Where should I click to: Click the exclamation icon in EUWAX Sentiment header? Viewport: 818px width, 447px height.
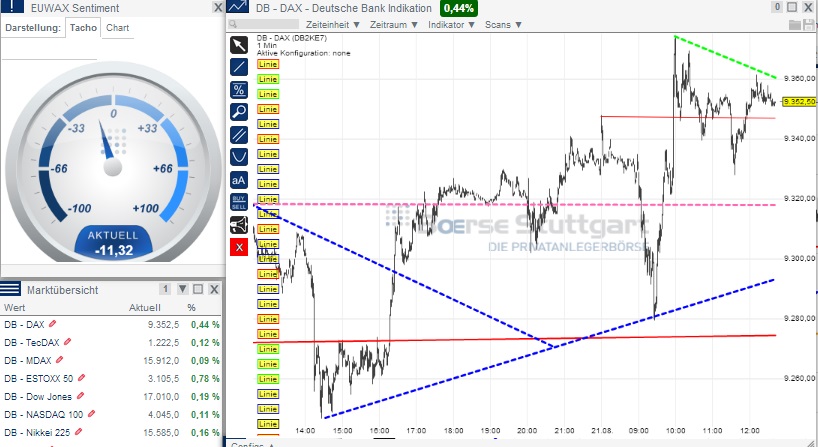(13, 6)
